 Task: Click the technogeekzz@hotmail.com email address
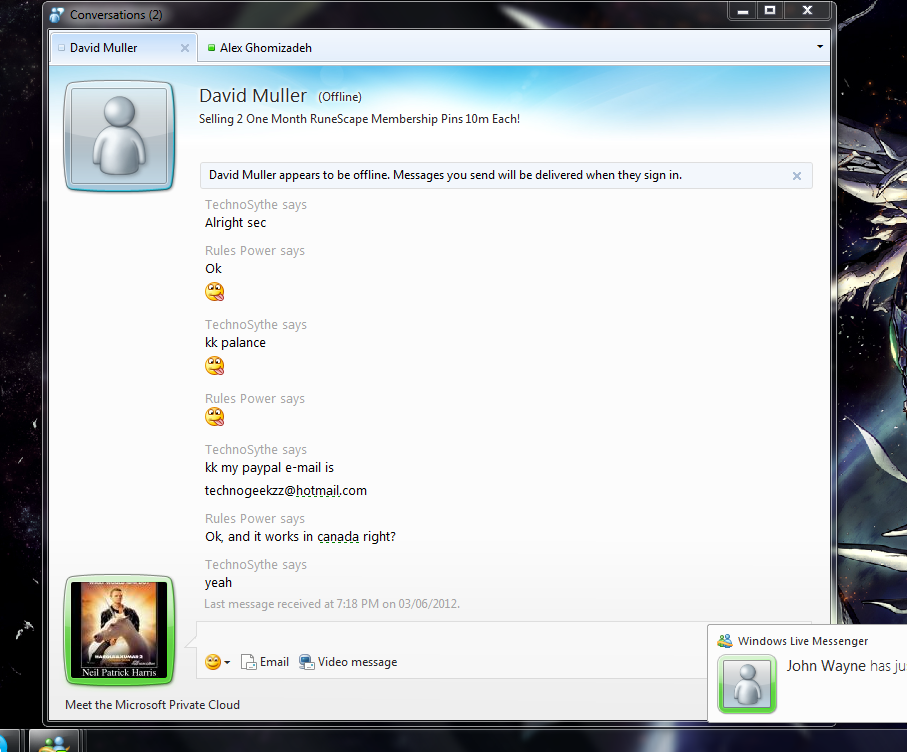pyautogui.click(x=286, y=491)
